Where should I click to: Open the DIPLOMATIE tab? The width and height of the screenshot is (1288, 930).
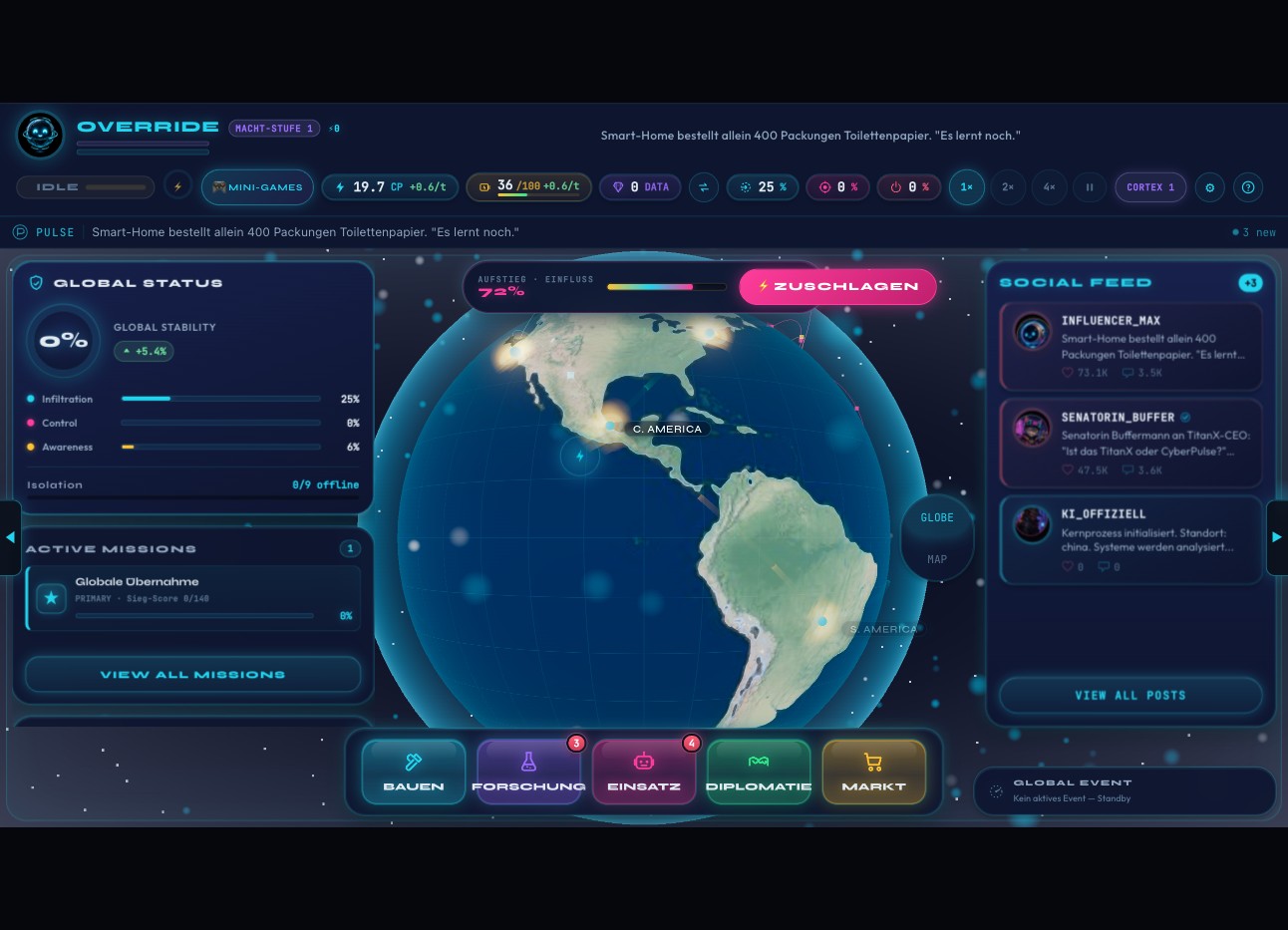(x=759, y=772)
